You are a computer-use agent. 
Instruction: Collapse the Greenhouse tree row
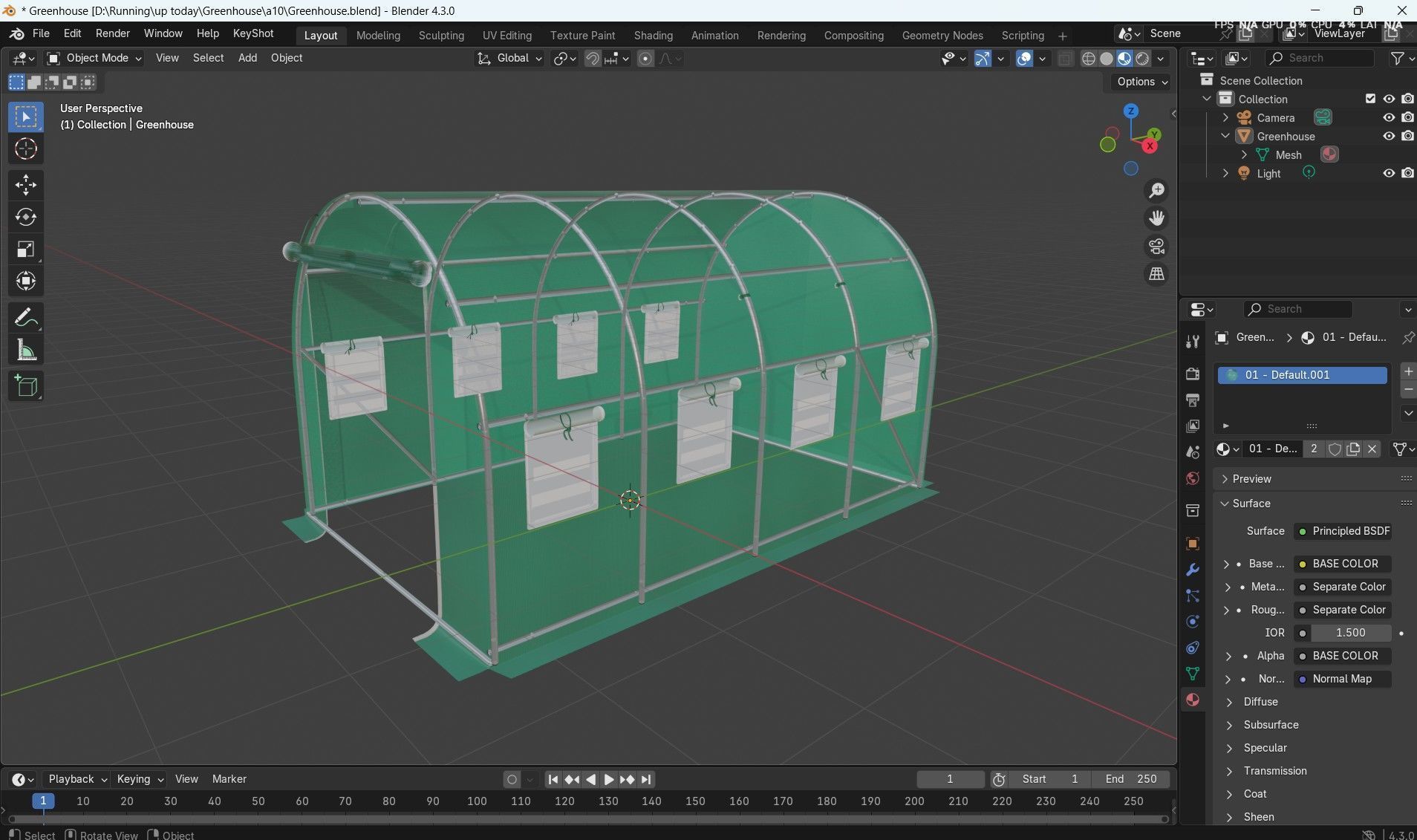click(x=1225, y=136)
